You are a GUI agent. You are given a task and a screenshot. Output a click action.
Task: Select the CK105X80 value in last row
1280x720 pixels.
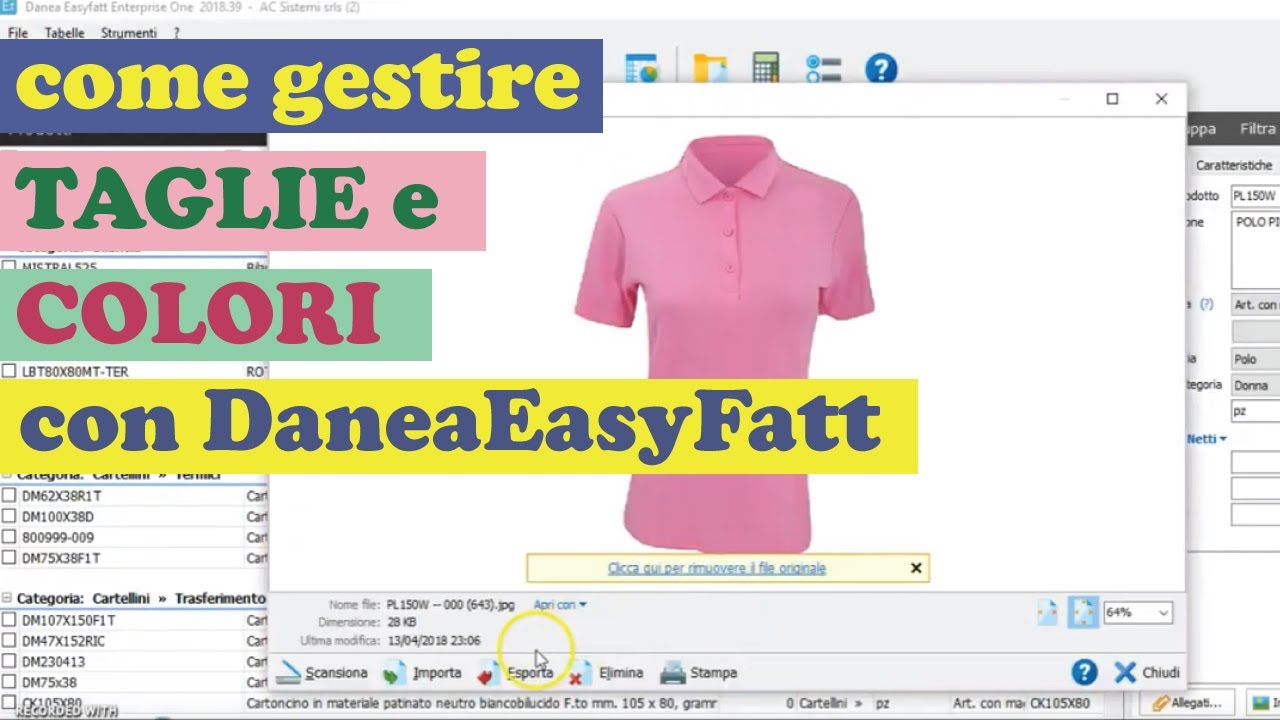coord(1060,703)
